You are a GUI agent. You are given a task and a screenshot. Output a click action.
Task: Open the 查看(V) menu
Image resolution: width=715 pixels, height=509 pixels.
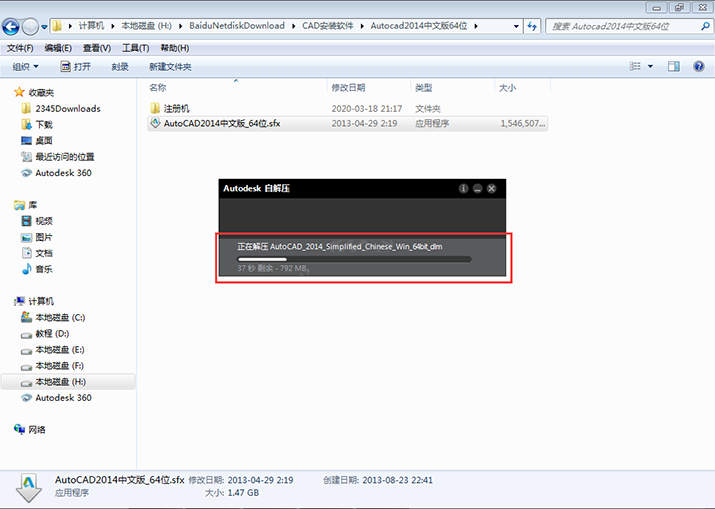pos(97,48)
